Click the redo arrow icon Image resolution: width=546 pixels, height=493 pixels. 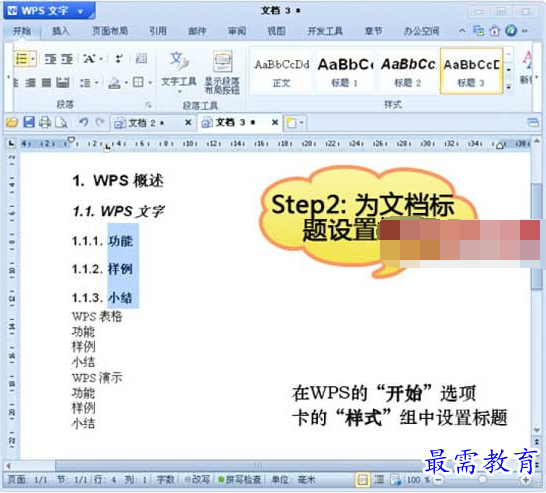[x=100, y=122]
